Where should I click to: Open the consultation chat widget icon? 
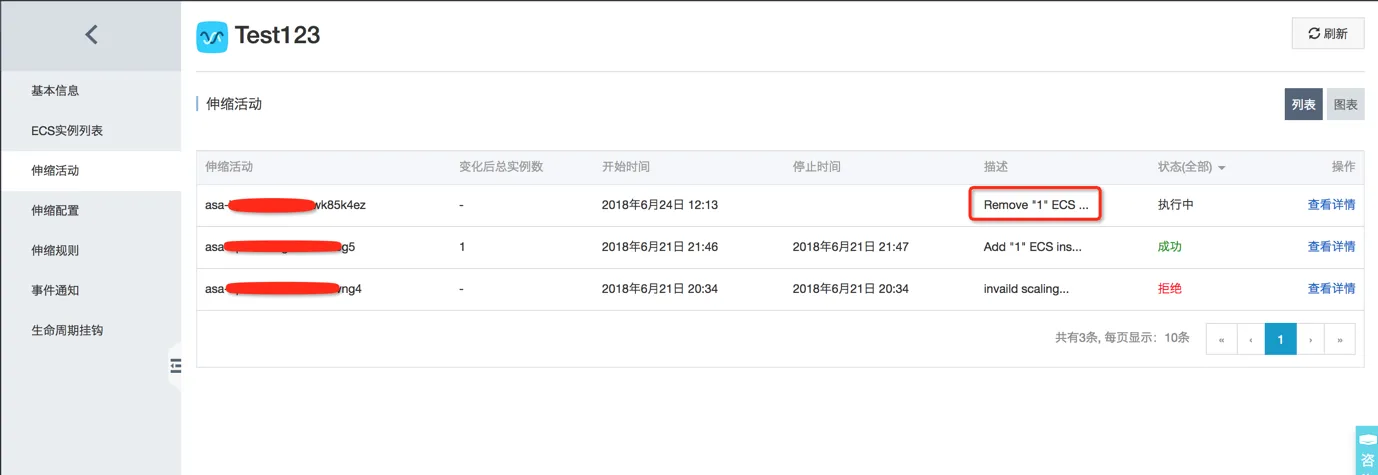click(1367, 450)
